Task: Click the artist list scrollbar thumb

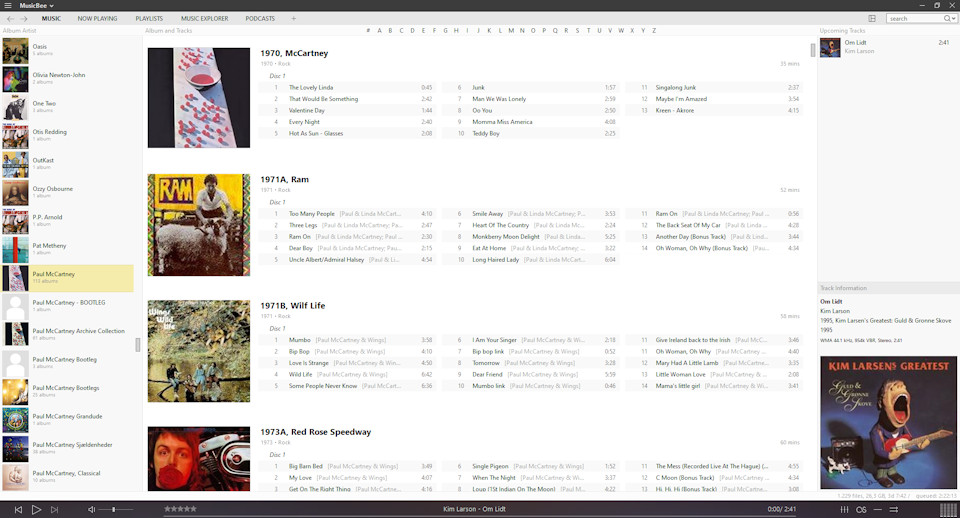Action: [138, 345]
